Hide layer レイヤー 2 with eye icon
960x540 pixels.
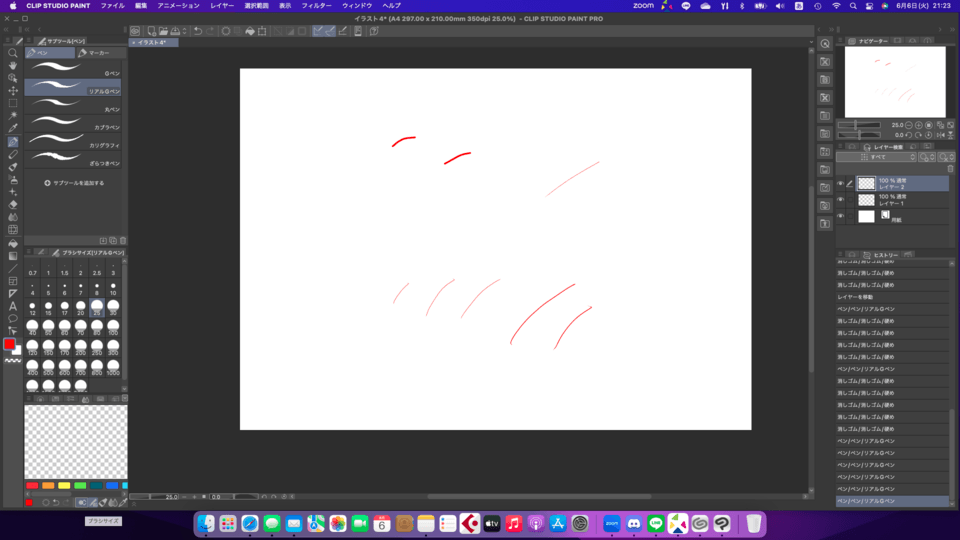[841, 183]
